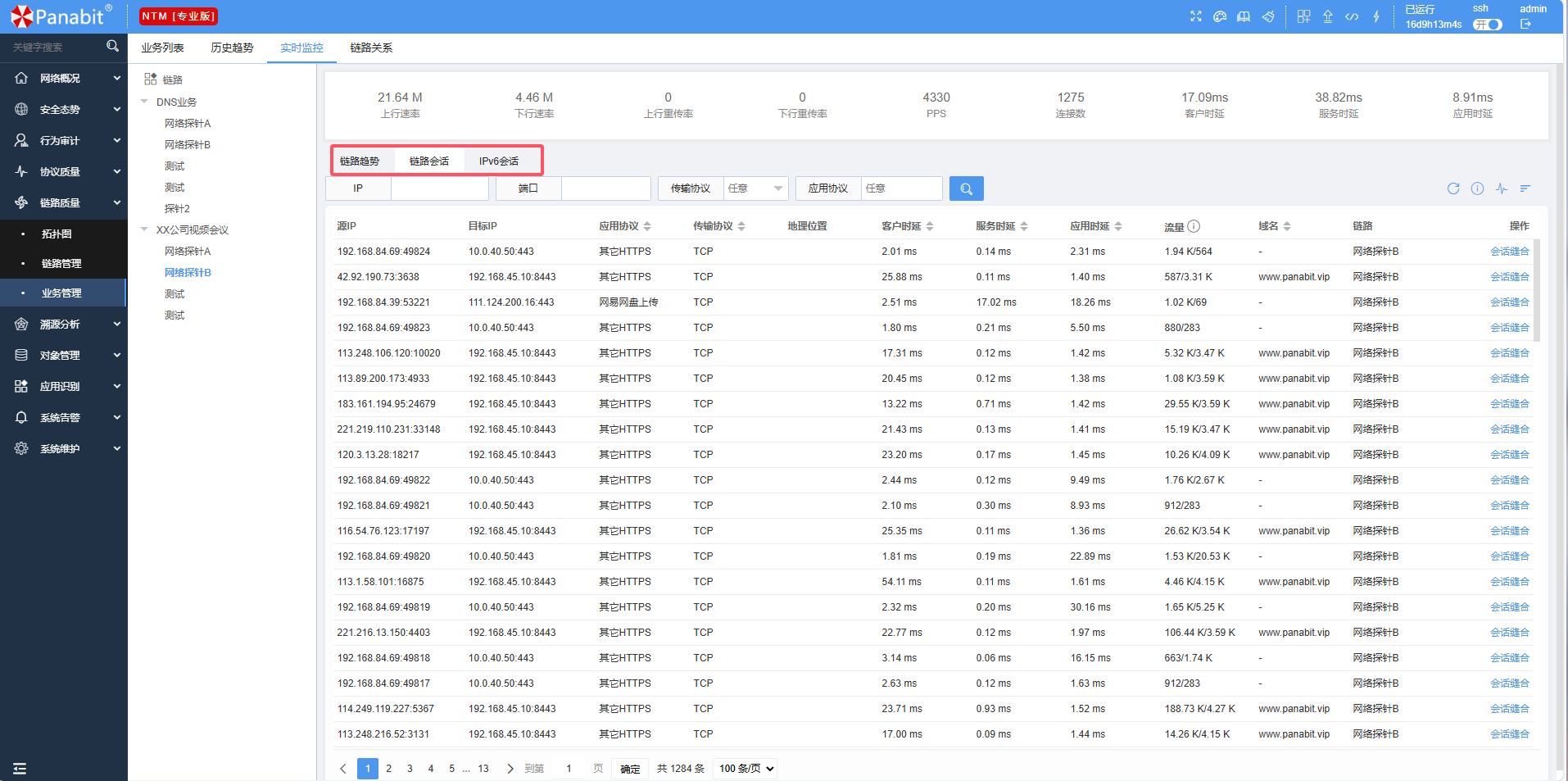Go to page 2
1568x781 pixels.
(x=388, y=769)
